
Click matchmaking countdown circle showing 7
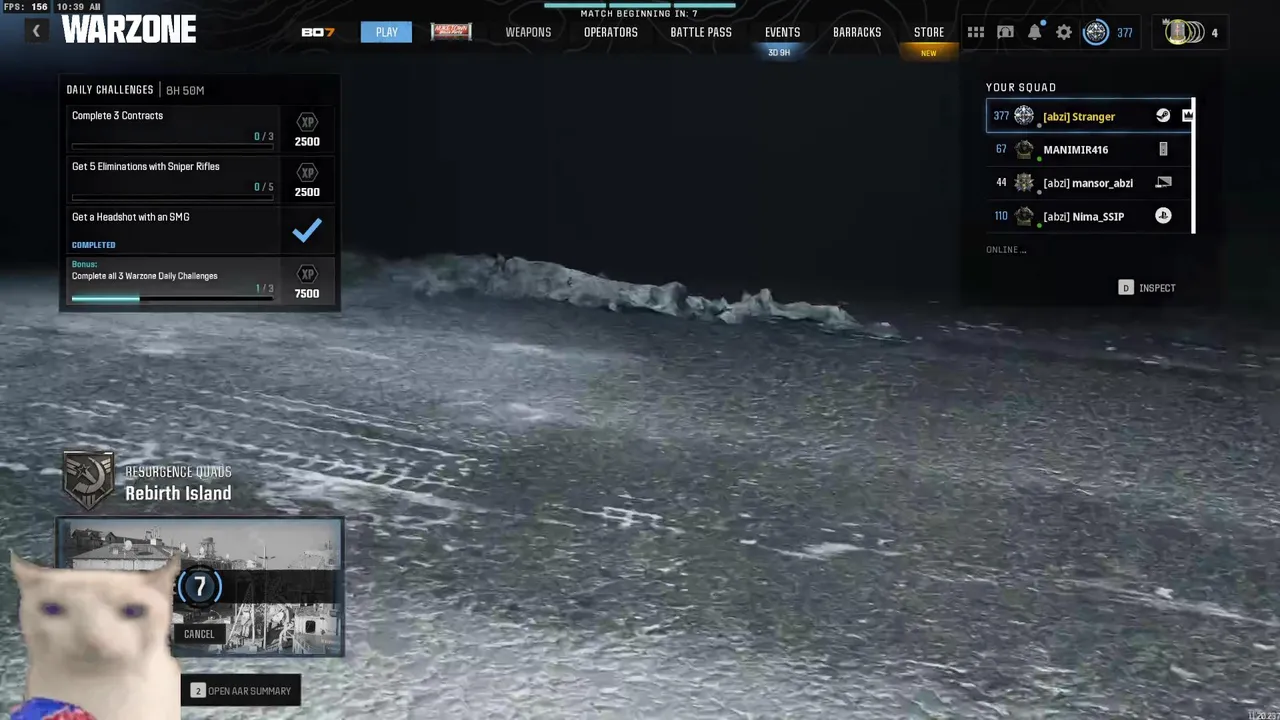199,587
